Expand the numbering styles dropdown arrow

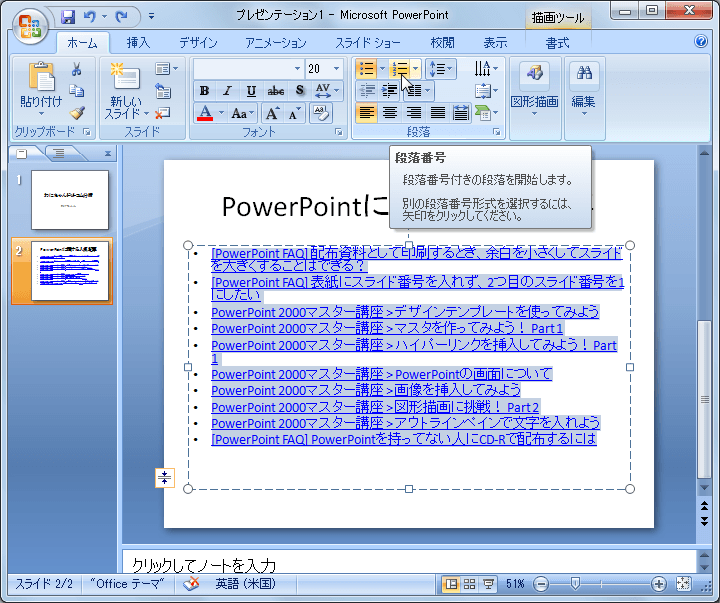tap(415, 69)
